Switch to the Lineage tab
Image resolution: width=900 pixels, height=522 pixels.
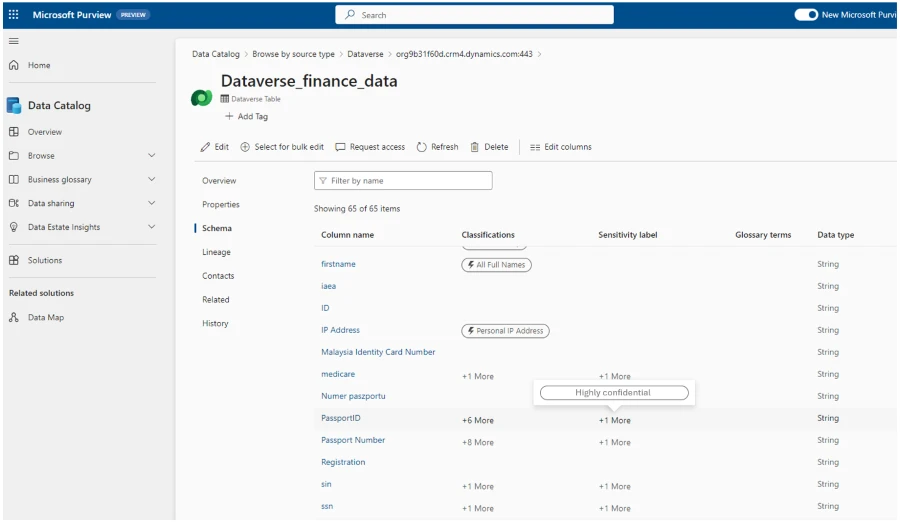point(216,252)
